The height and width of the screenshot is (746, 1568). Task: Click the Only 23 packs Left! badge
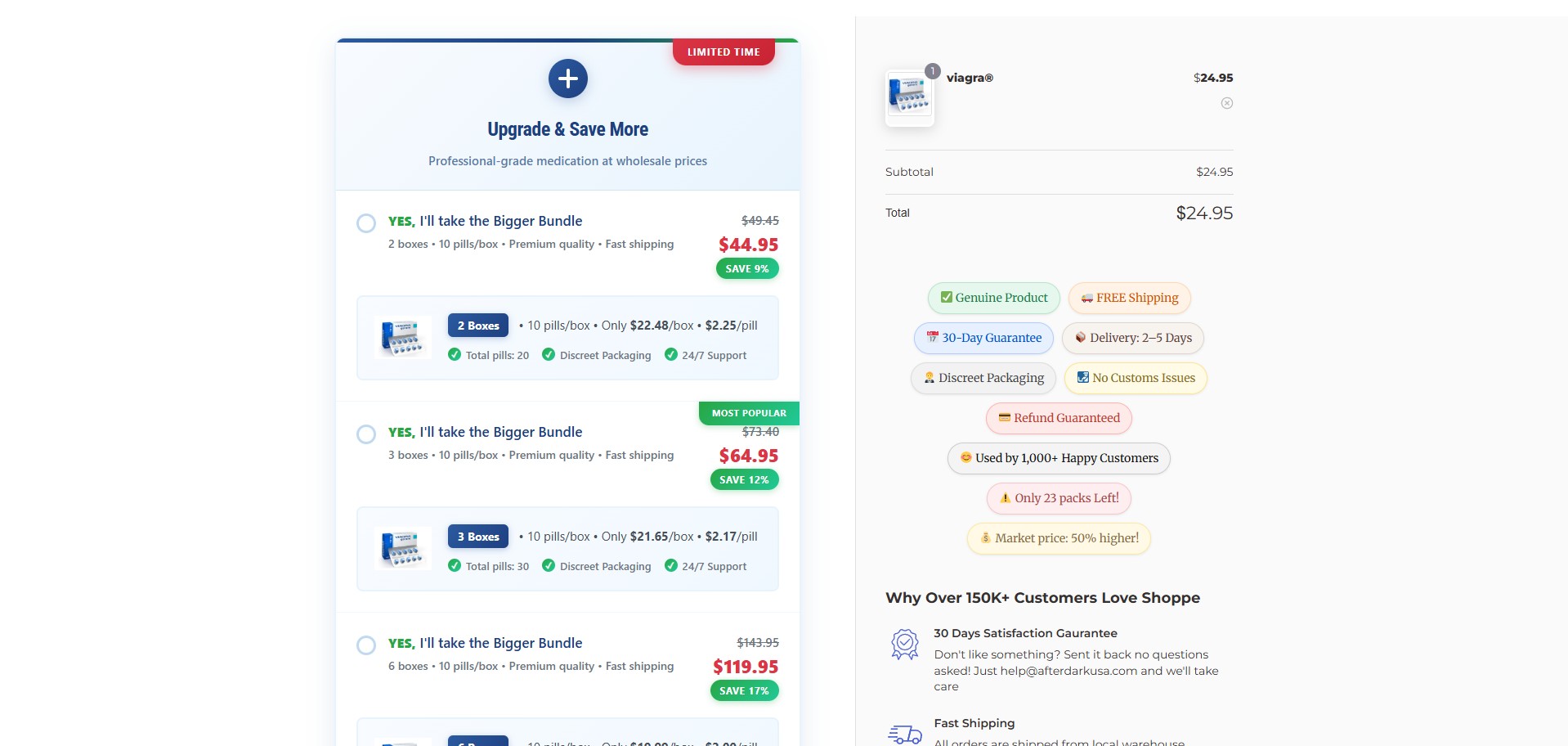1059,498
